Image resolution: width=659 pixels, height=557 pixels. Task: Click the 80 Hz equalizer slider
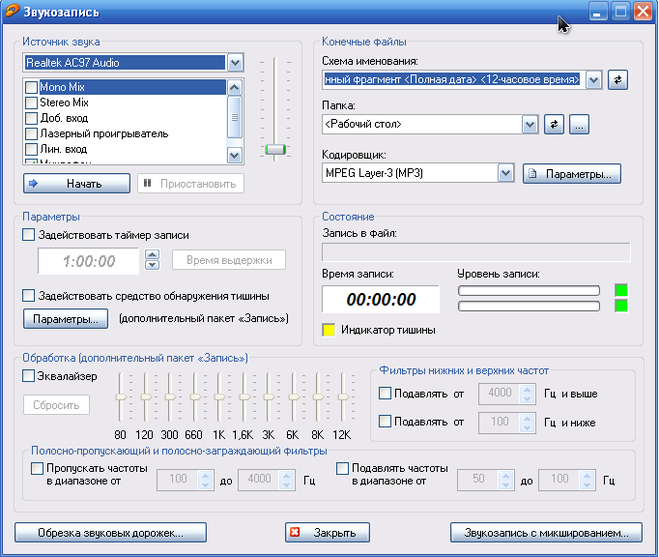click(x=121, y=397)
